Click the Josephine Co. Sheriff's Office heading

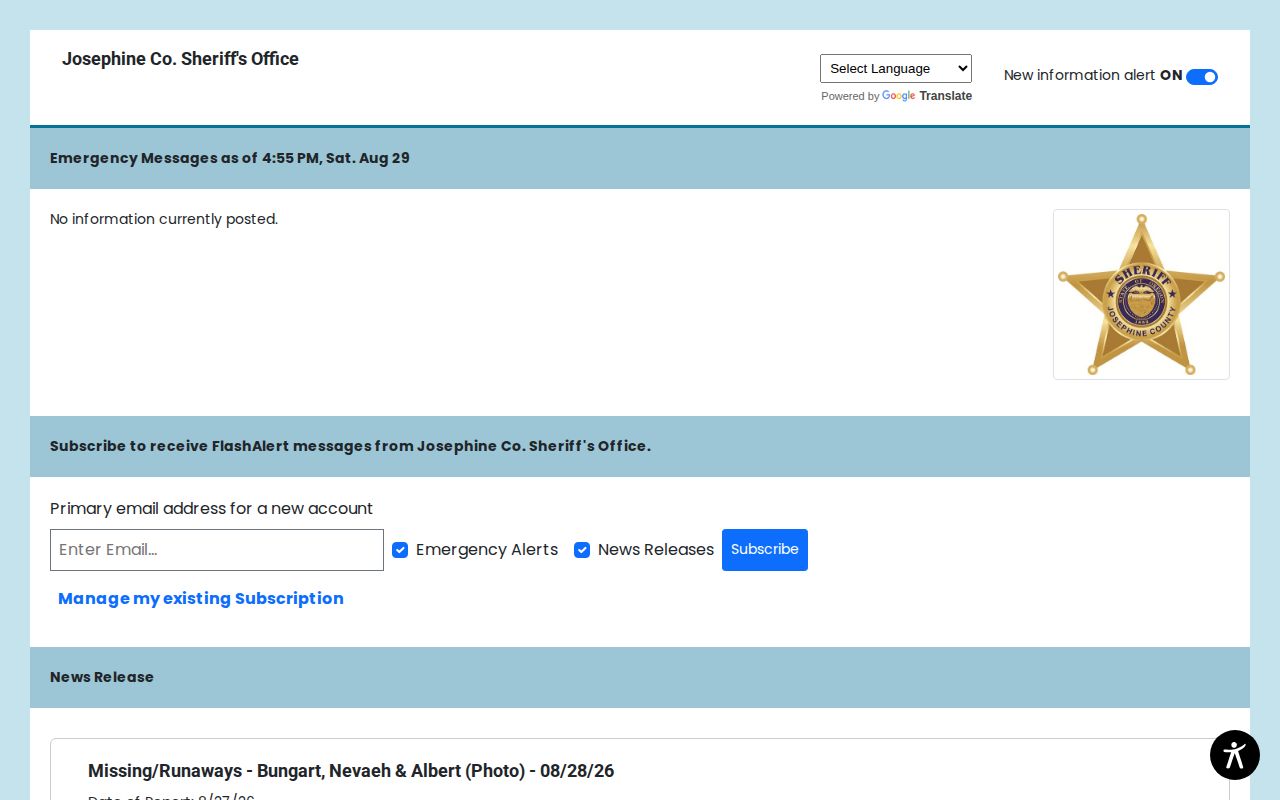(x=180, y=59)
